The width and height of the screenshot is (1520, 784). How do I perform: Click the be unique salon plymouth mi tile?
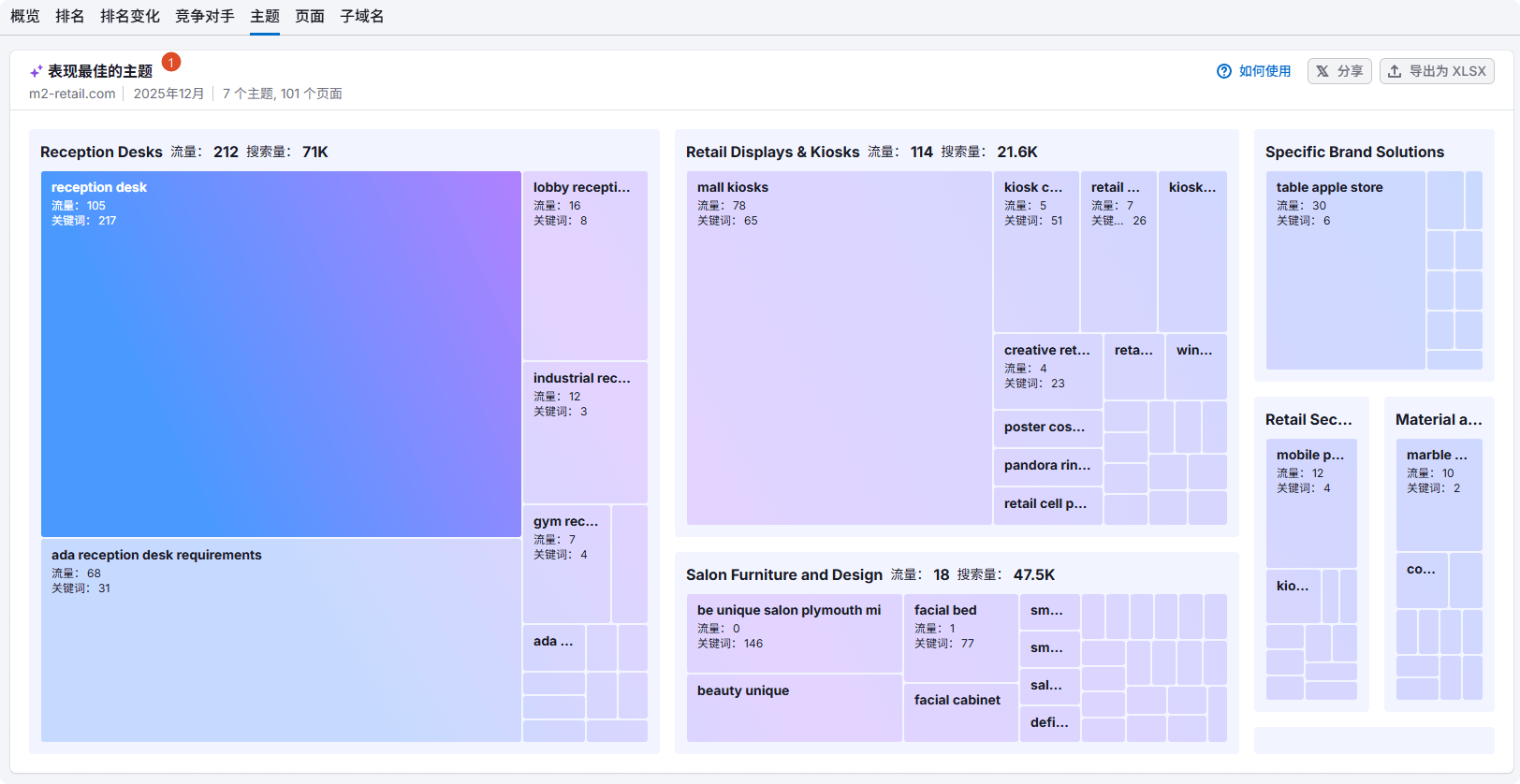[794, 632]
